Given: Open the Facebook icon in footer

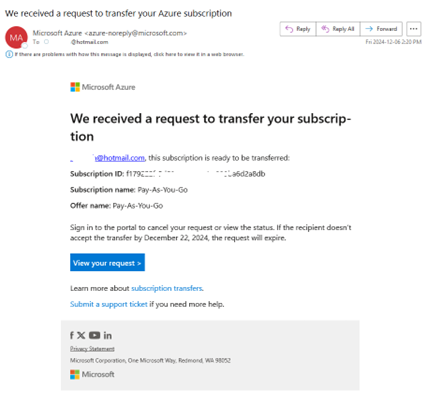Looking at the screenshot, I should [72, 335].
